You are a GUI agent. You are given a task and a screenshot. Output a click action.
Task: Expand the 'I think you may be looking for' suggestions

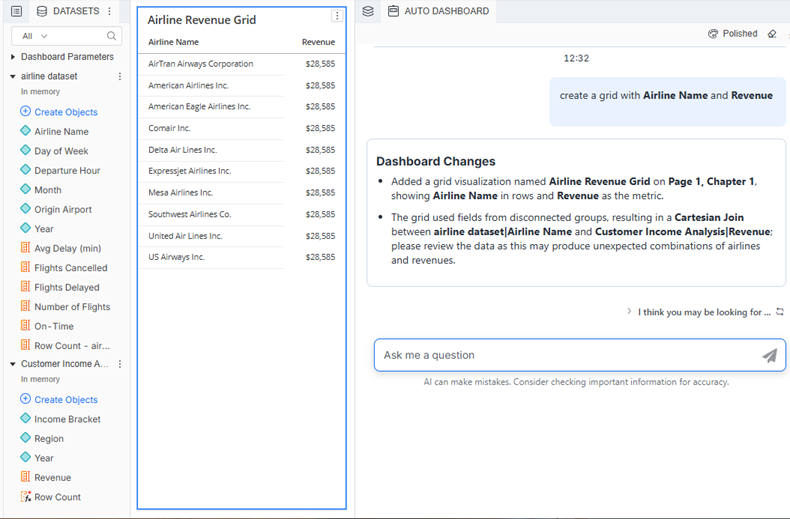[x=629, y=312]
